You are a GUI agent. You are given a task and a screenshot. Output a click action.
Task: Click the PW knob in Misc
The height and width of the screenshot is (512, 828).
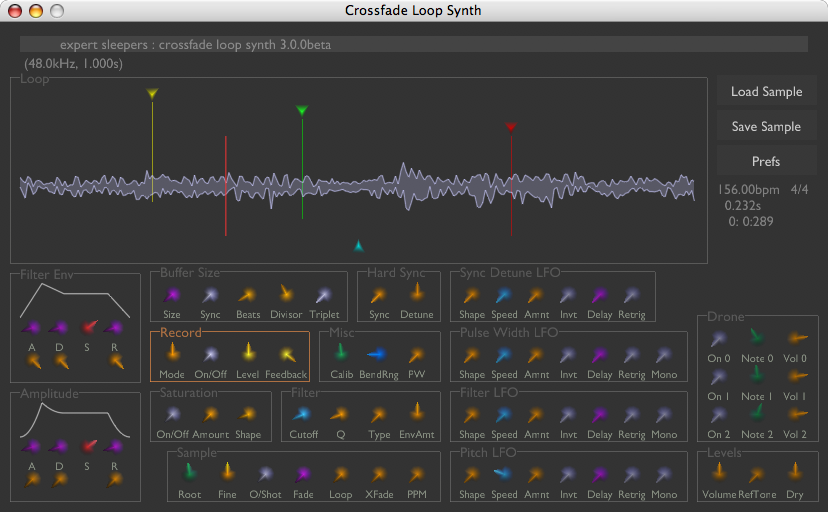pos(416,355)
